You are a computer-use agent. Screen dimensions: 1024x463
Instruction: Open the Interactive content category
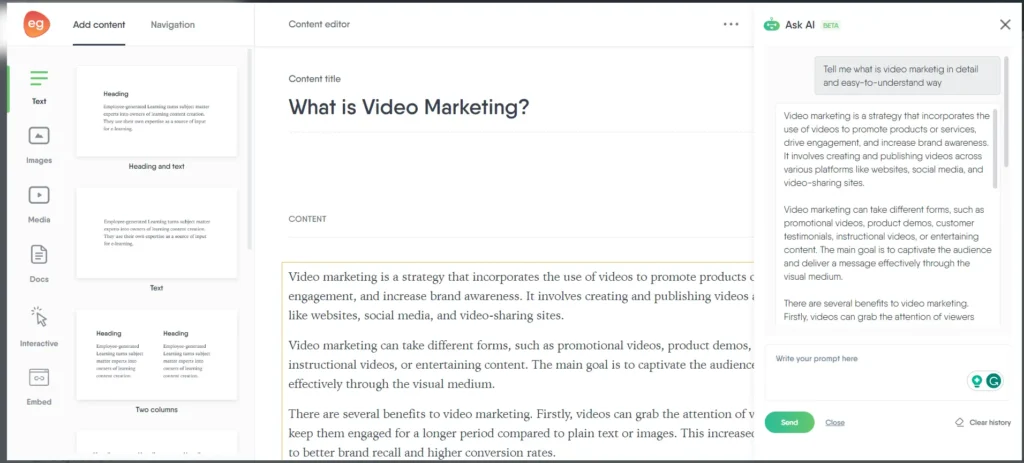point(39,326)
